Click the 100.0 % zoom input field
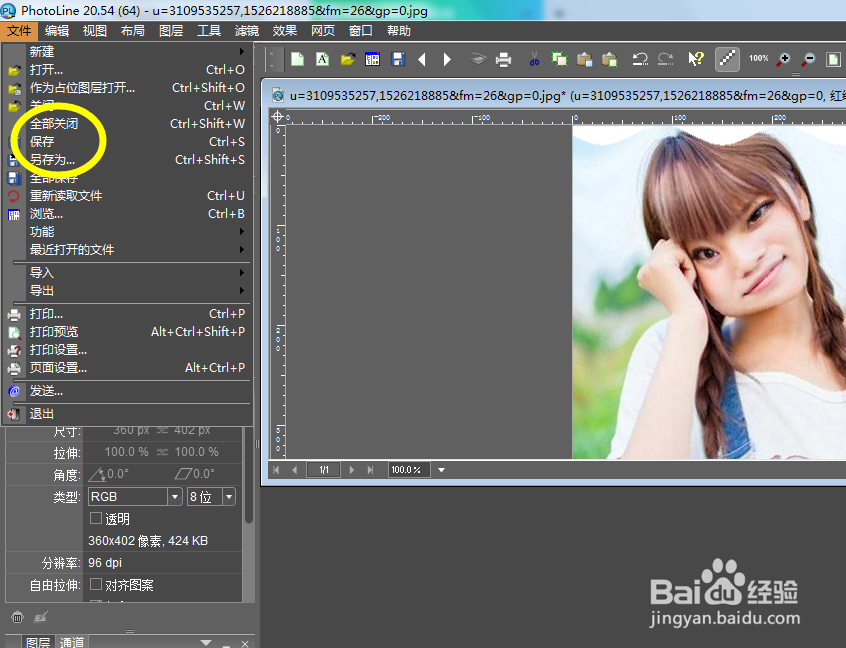Image resolution: width=846 pixels, height=648 pixels. pyautogui.click(x=408, y=470)
